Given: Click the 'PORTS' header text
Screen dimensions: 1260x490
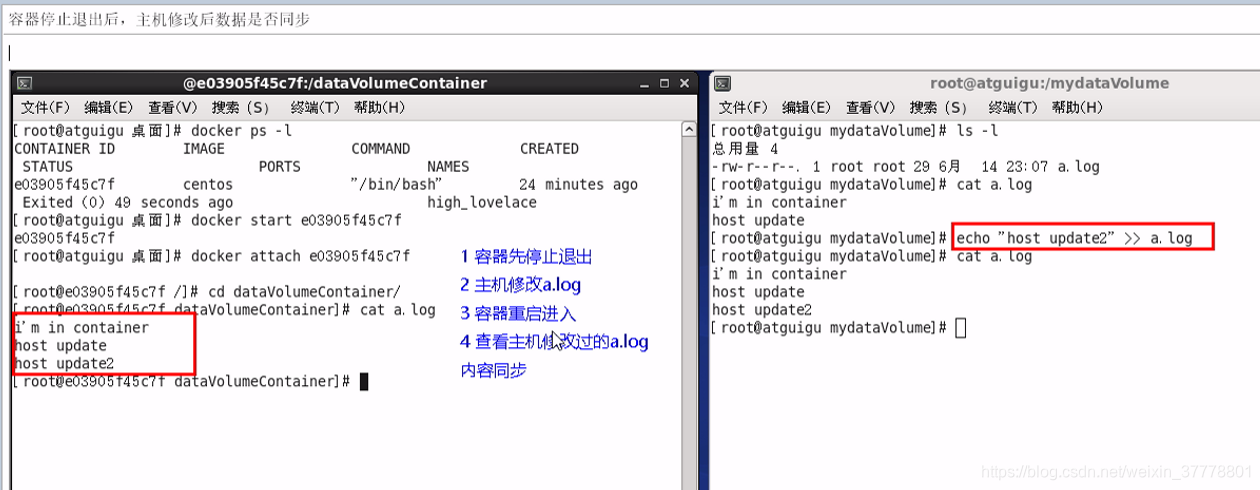Looking at the screenshot, I should pos(279,167).
